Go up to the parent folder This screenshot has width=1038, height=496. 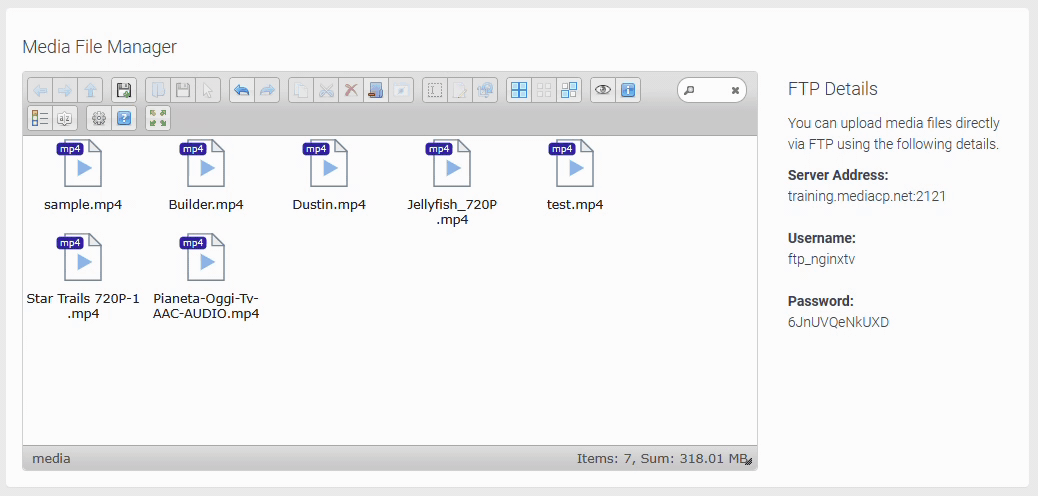[90, 90]
